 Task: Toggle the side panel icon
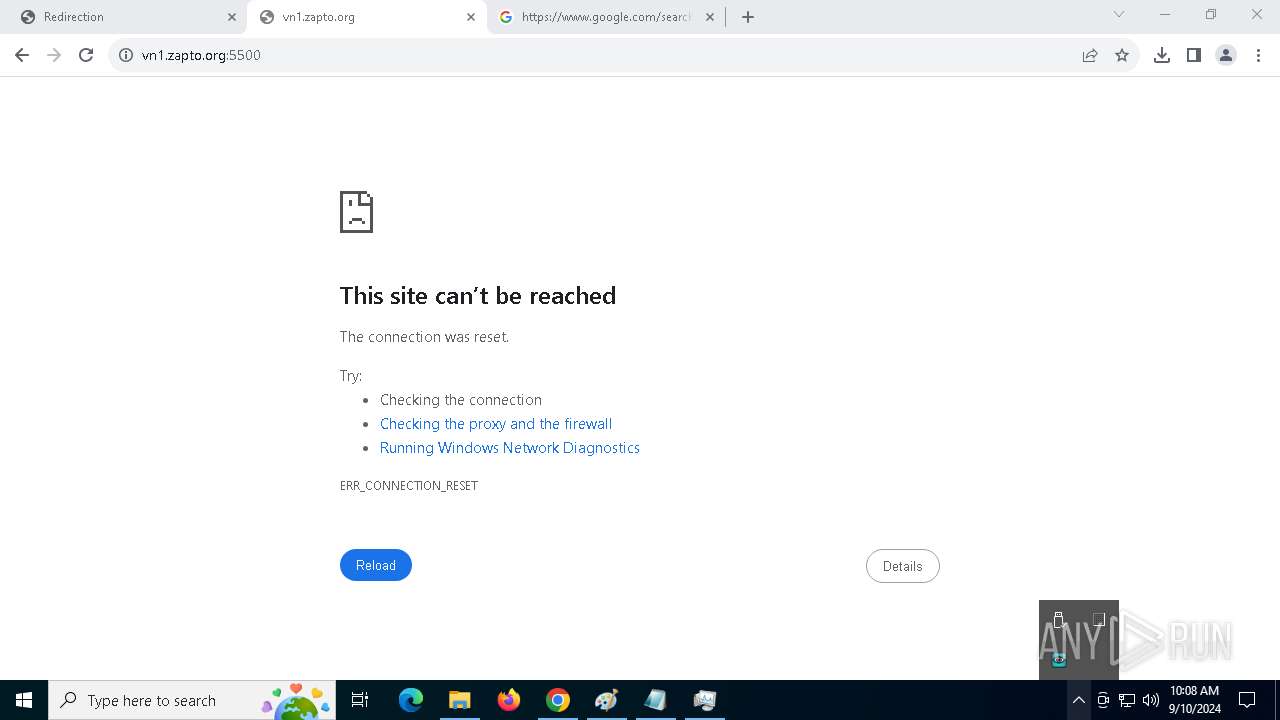(x=1194, y=55)
